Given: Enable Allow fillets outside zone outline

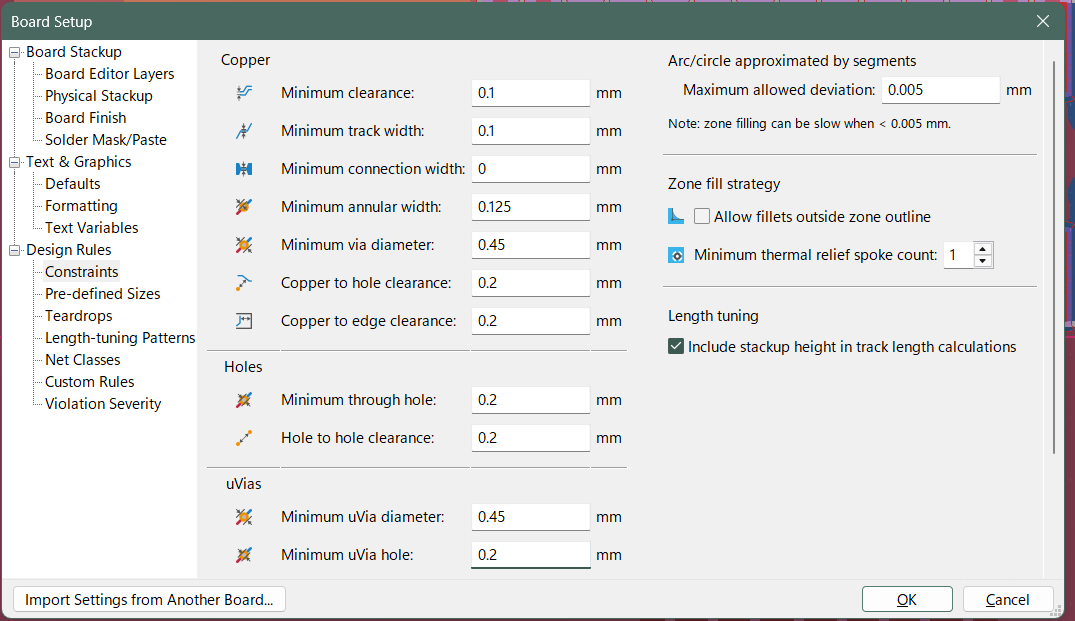Looking at the screenshot, I should tap(702, 217).
